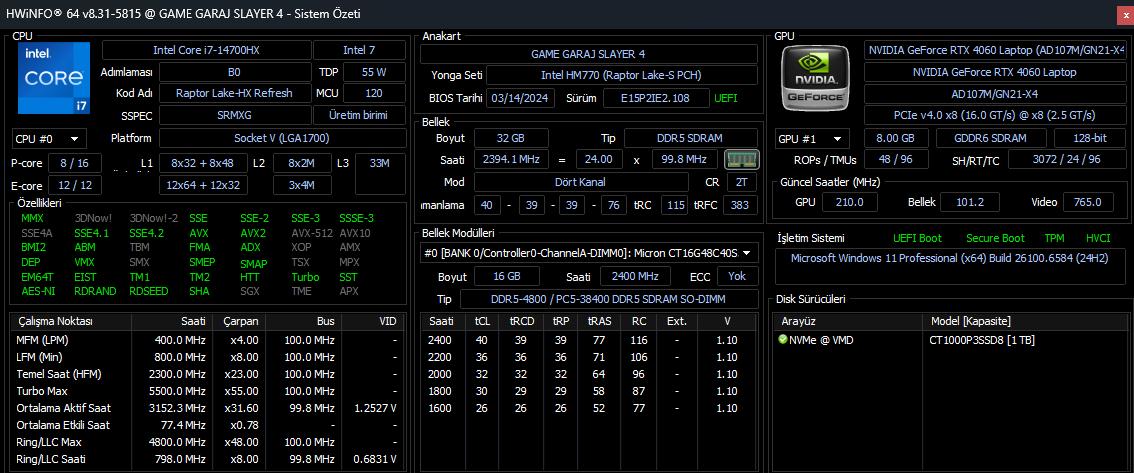Click the P-core 8 / 16 value
1134x473 pixels.
75,163
